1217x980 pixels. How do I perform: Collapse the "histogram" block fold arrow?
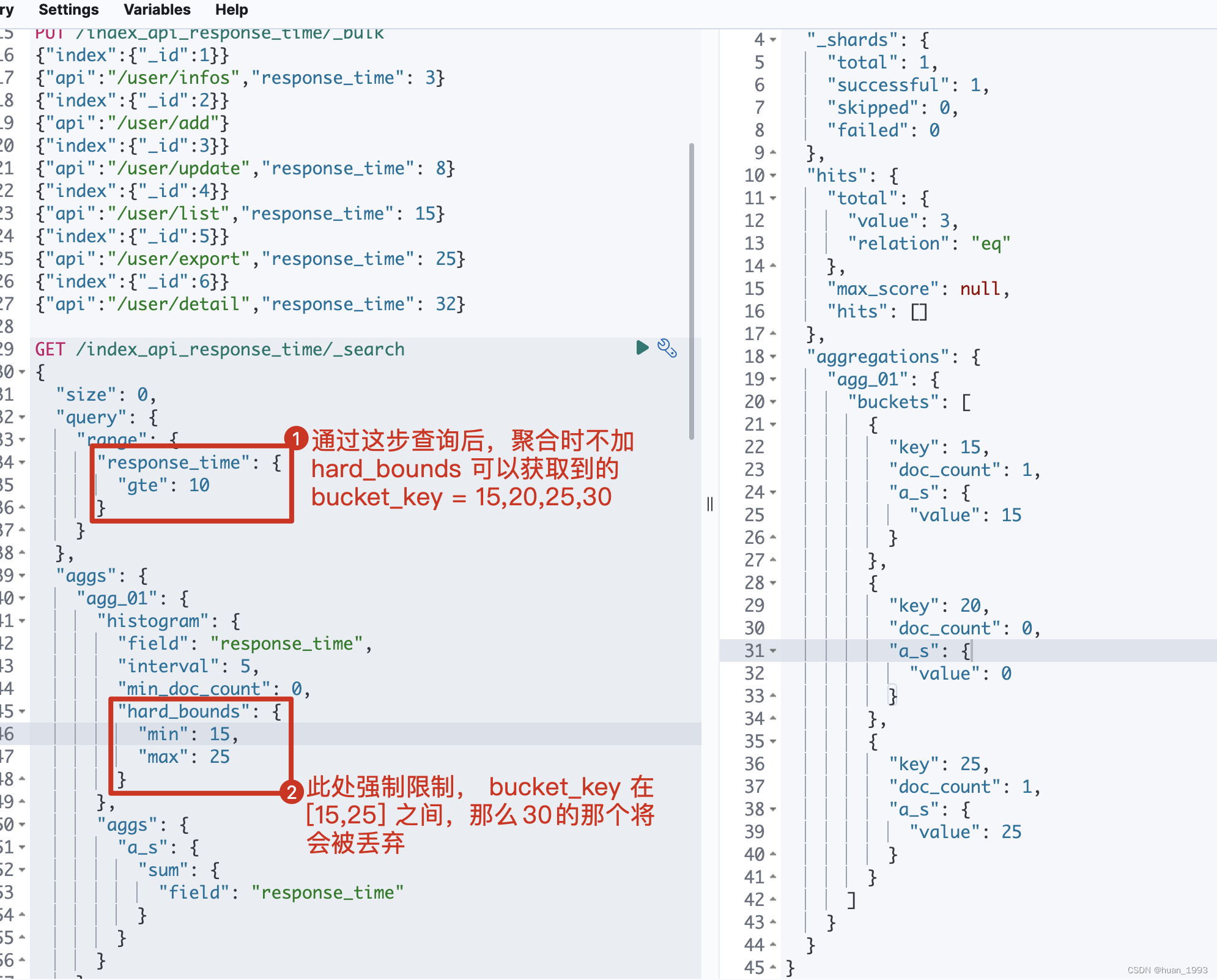(x=23, y=621)
